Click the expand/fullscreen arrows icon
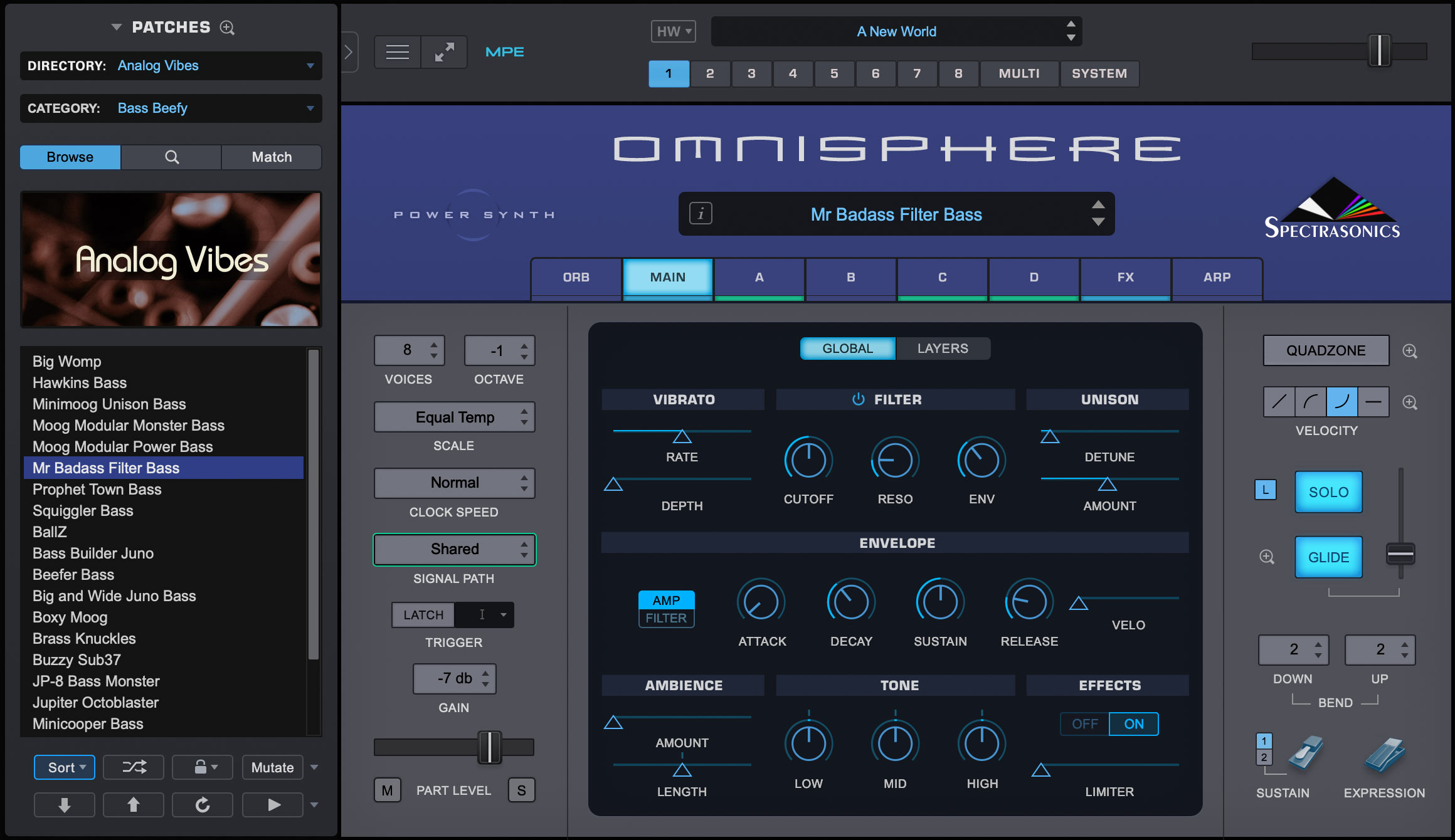Viewport: 1455px width, 840px height. (x=444, y=51)
